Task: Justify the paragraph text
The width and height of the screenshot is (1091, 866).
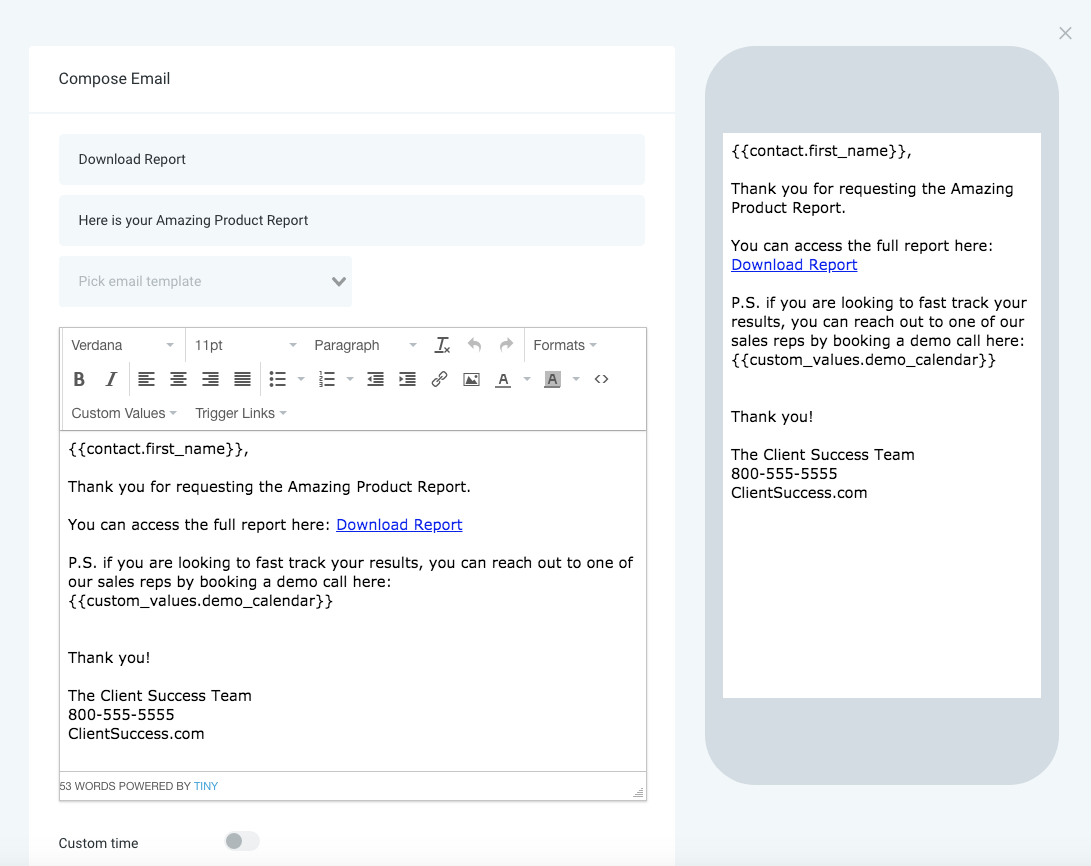Action: [x=242, y=379]
